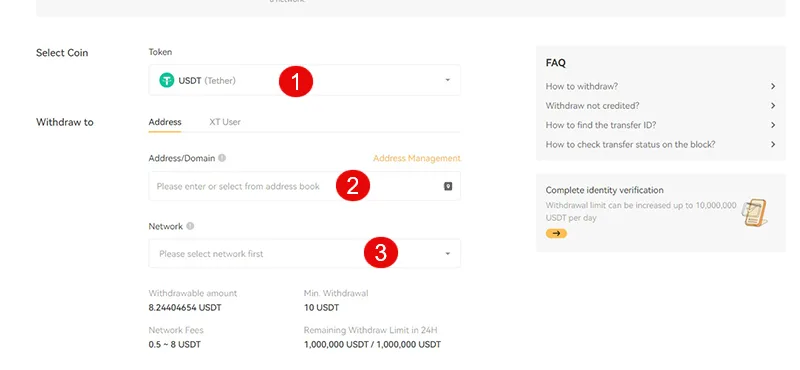Click the yellow arrow under identity verification
This screenshot has width=800, height=370.
[556, 233]
